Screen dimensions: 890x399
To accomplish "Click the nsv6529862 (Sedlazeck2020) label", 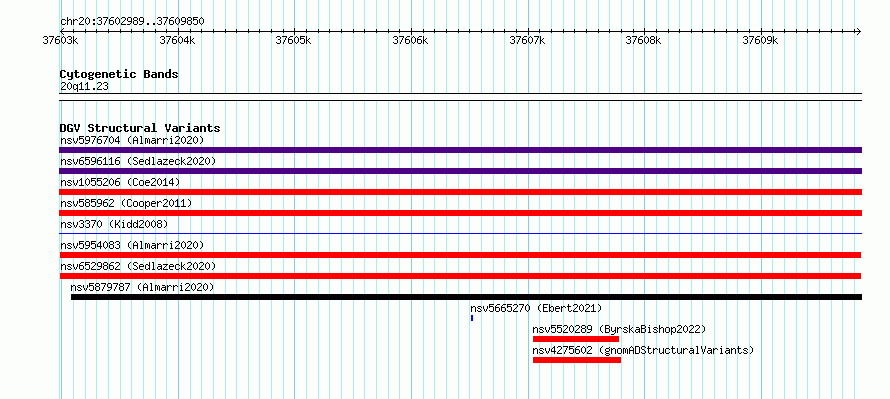I will click(138, 266).
